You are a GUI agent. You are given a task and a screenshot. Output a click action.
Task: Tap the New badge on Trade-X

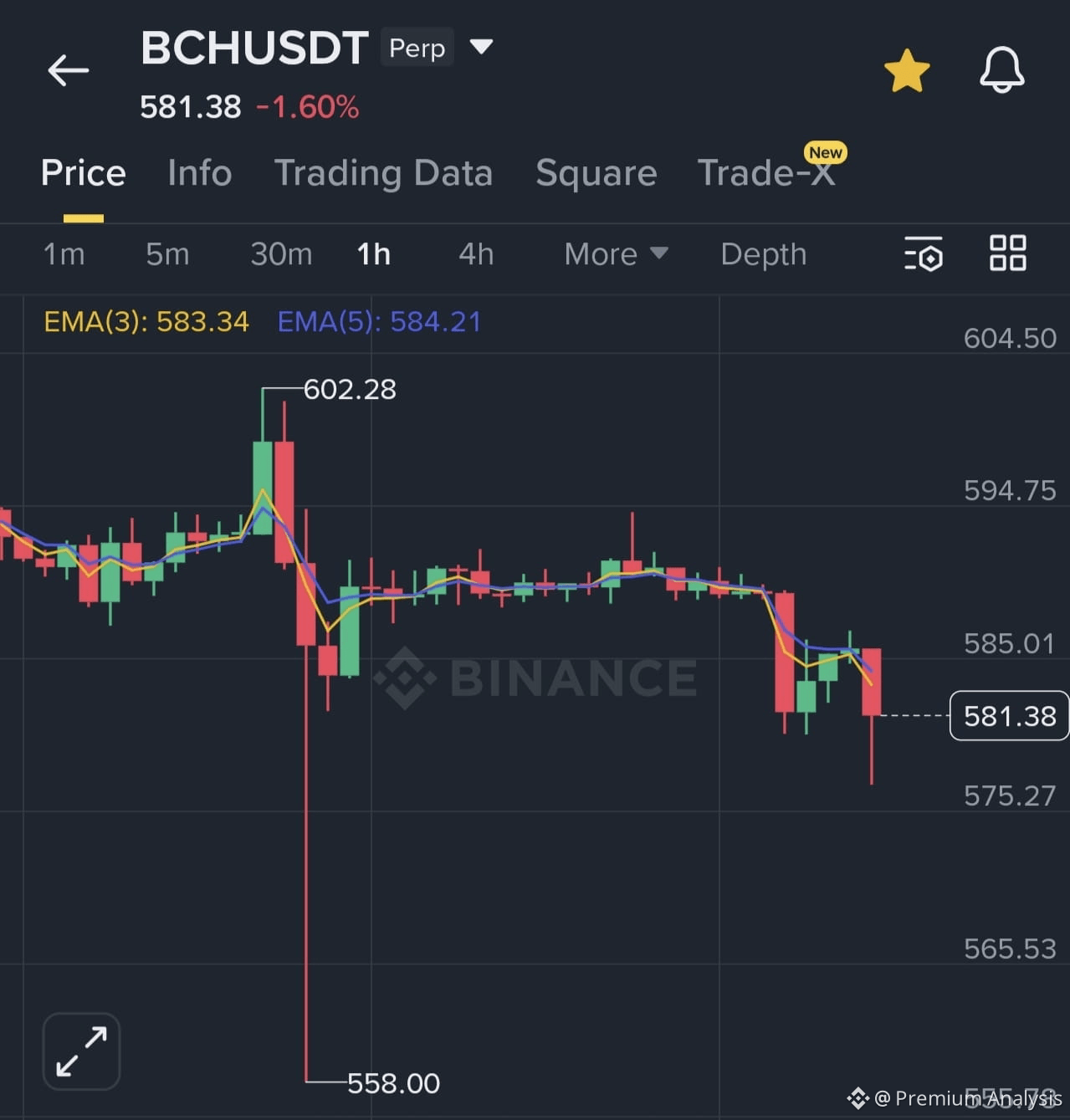click(x=825, y=153)
